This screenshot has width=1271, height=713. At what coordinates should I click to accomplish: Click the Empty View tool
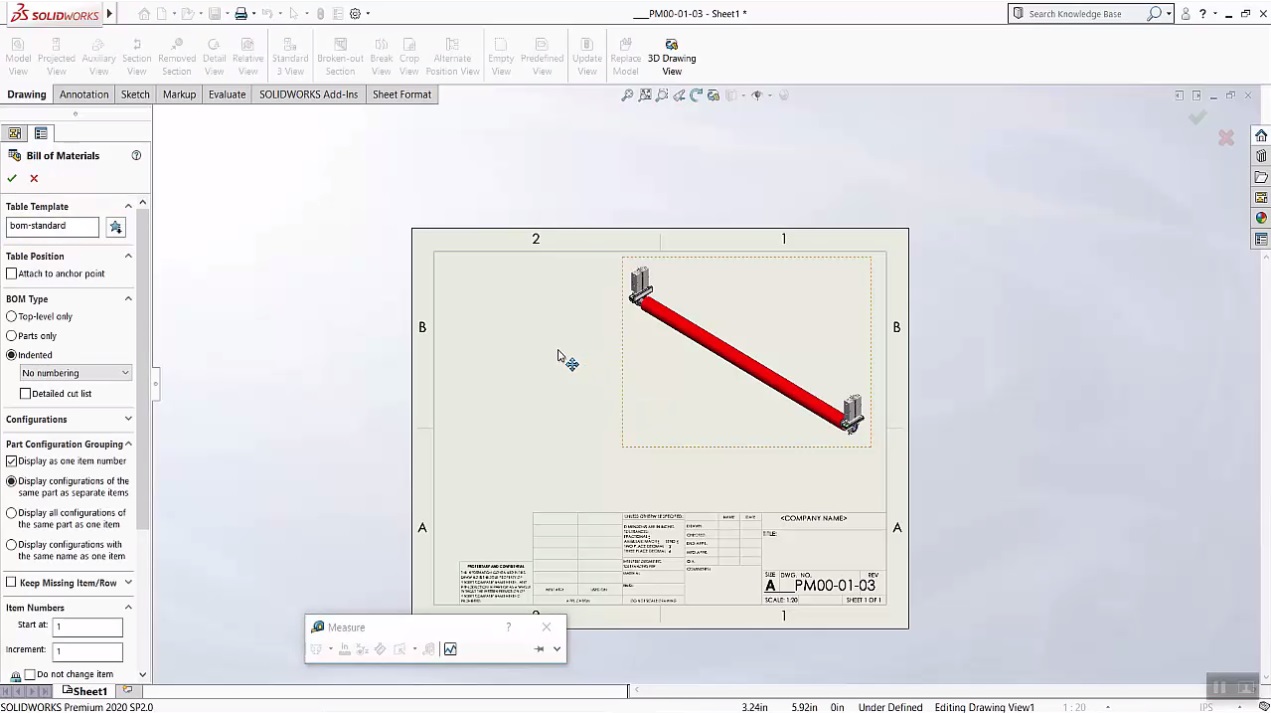point(501,57)
